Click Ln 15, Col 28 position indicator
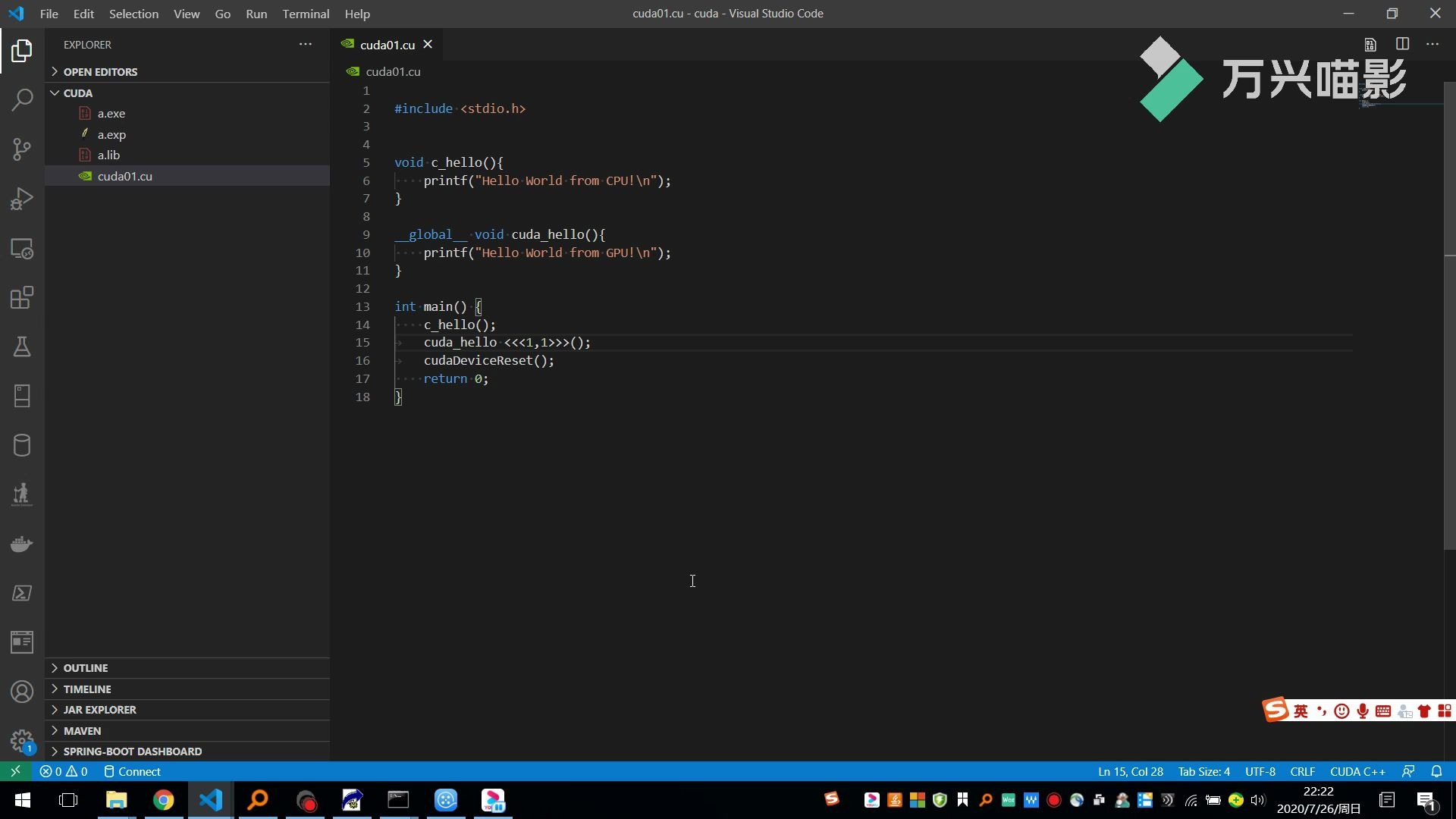1456x819 pixels. (x=1130, y=771)
